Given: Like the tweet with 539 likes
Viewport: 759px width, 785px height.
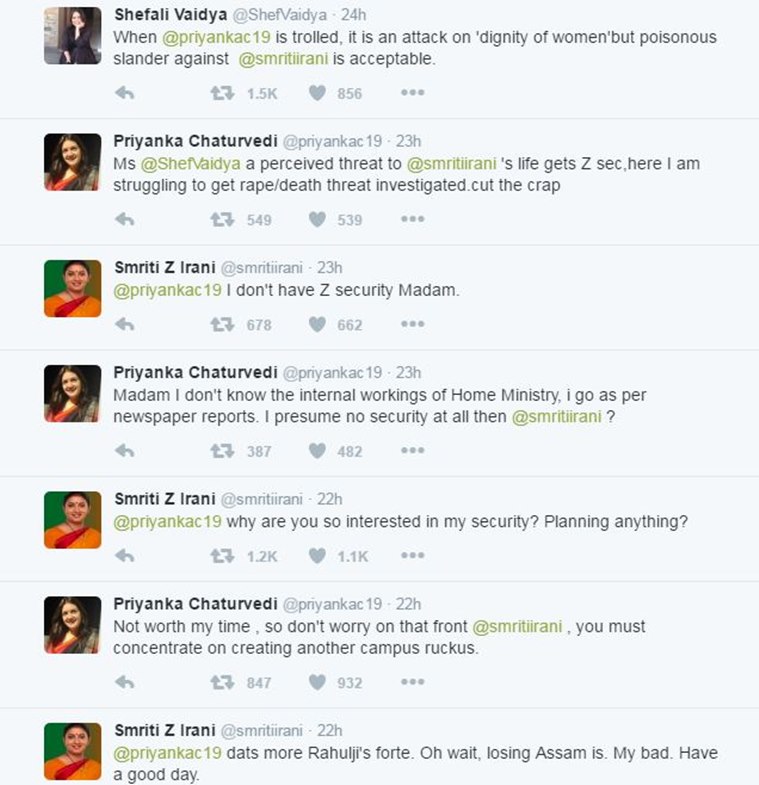Looking at the screenshot, I should point(318,220).
